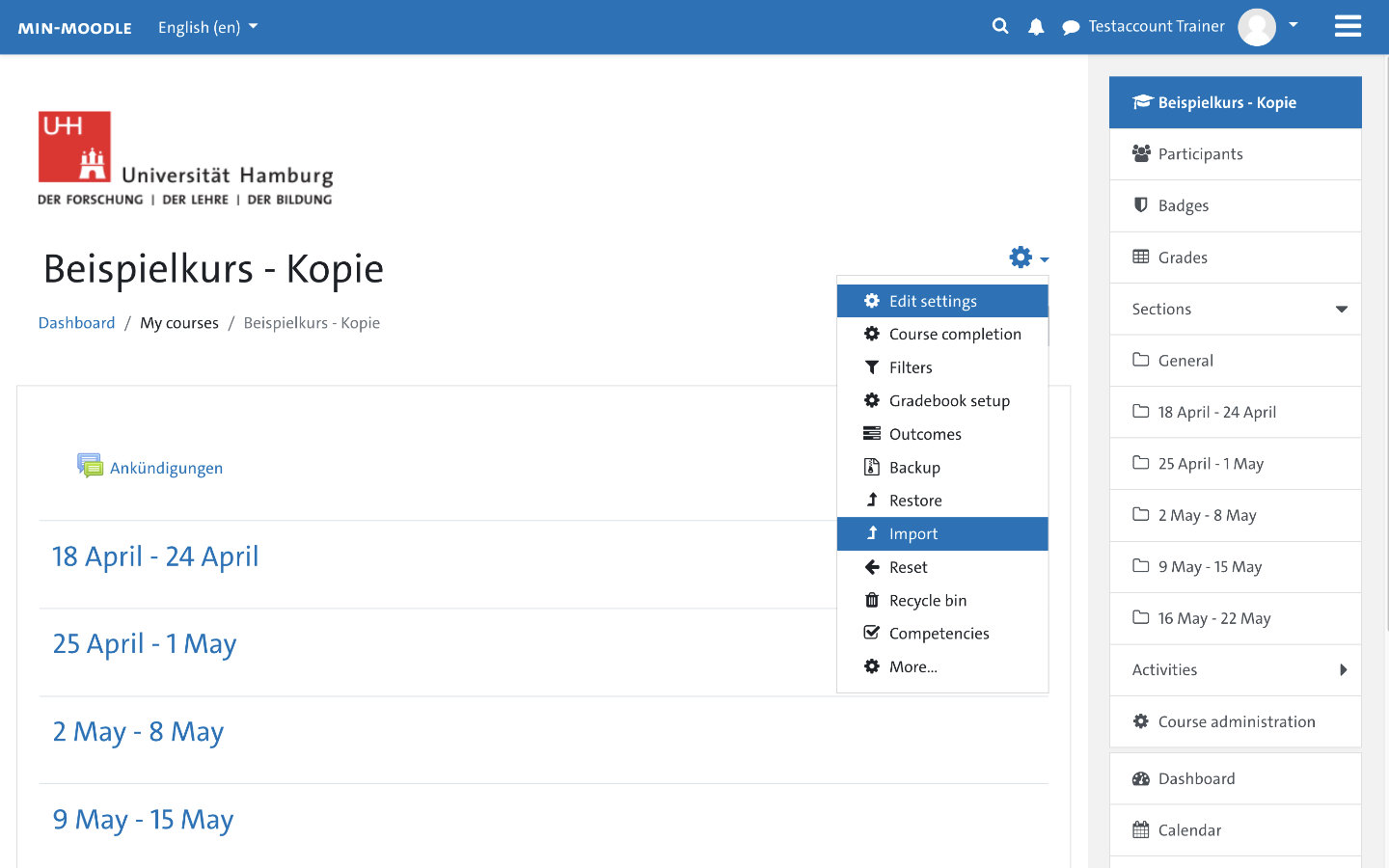Open the English (en) language dropdown

point(207,27)
